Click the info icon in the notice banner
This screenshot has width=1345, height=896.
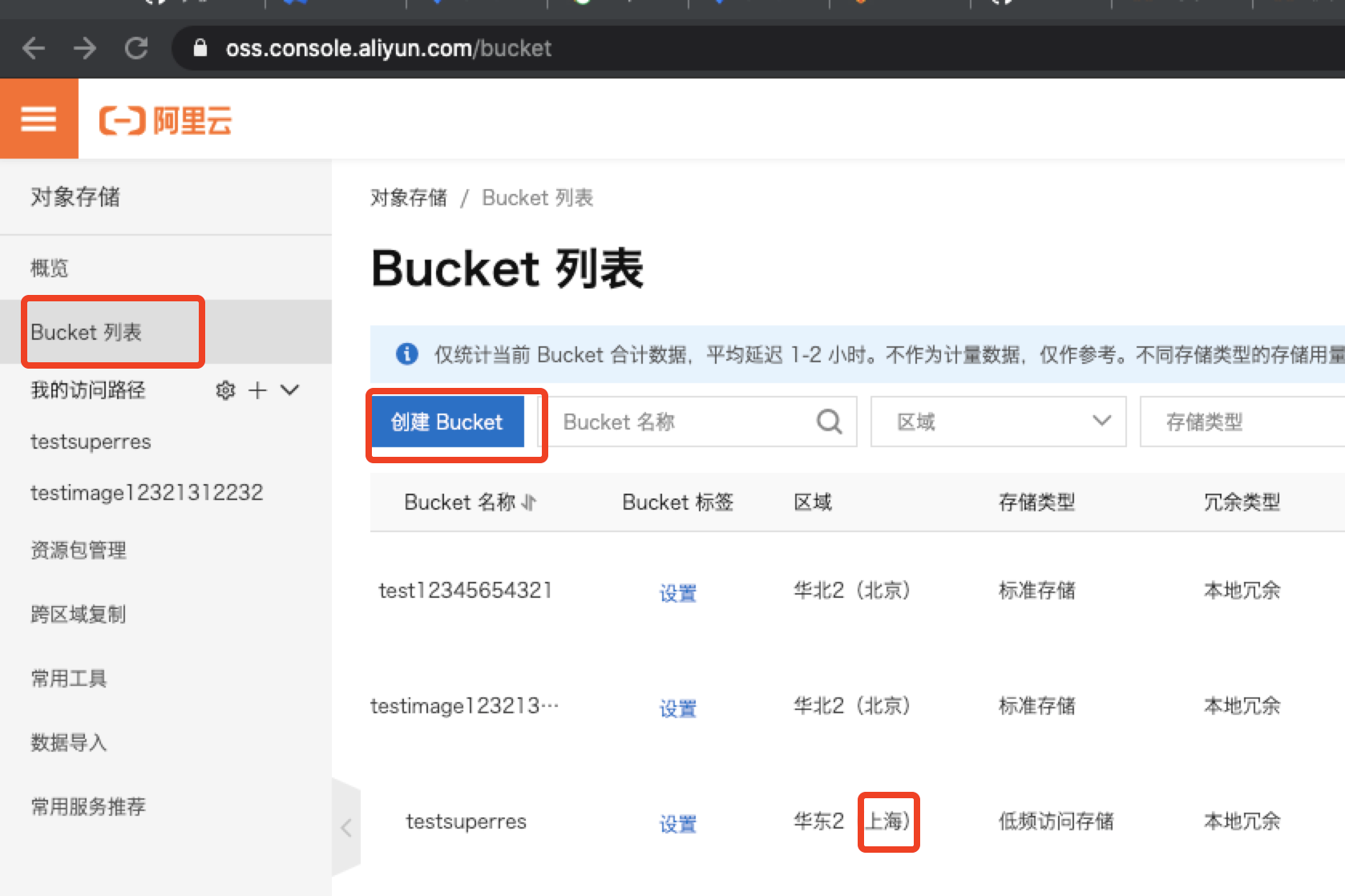pos(407,354)
